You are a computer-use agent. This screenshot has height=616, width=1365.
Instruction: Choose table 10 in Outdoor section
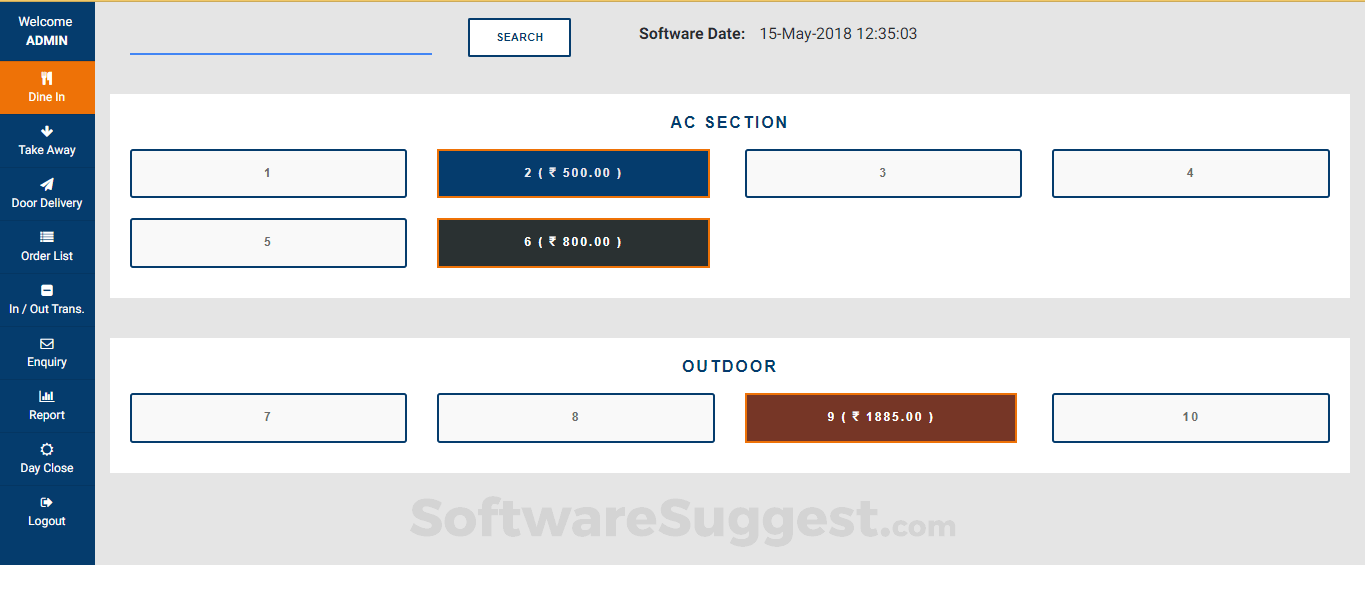1190,417
